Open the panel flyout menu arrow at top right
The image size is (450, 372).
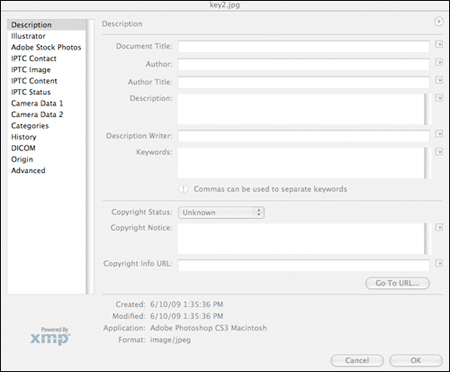pos(439,22)
